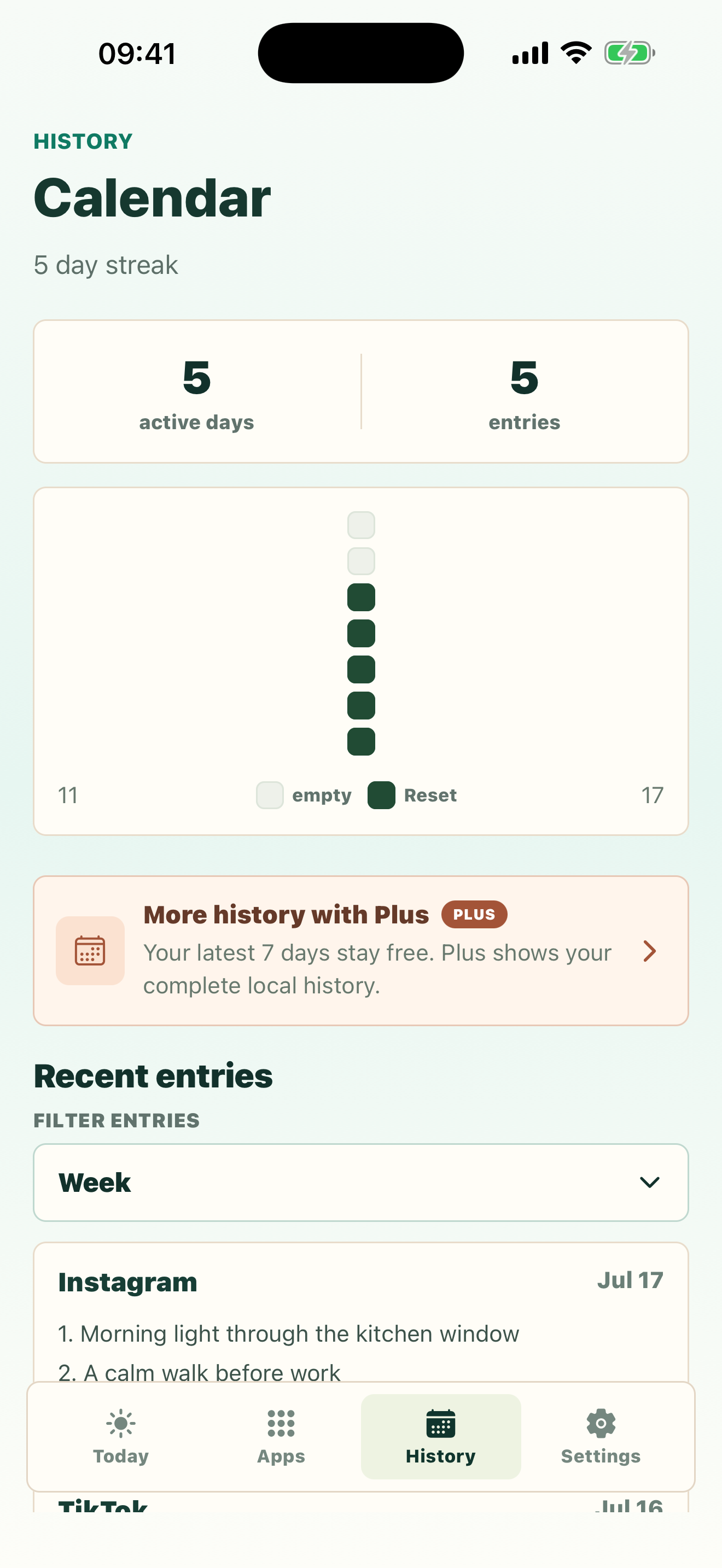Select the topmost empty day square
The image size is (722, 1568).
pos(361,525)
